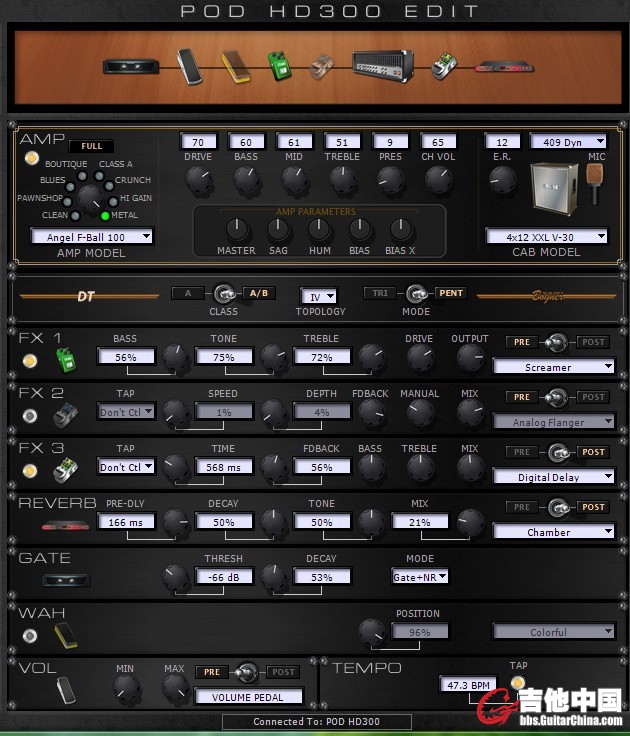Select the METAL amp category
The image size is (630, 736).
click(x=105, y=216)
